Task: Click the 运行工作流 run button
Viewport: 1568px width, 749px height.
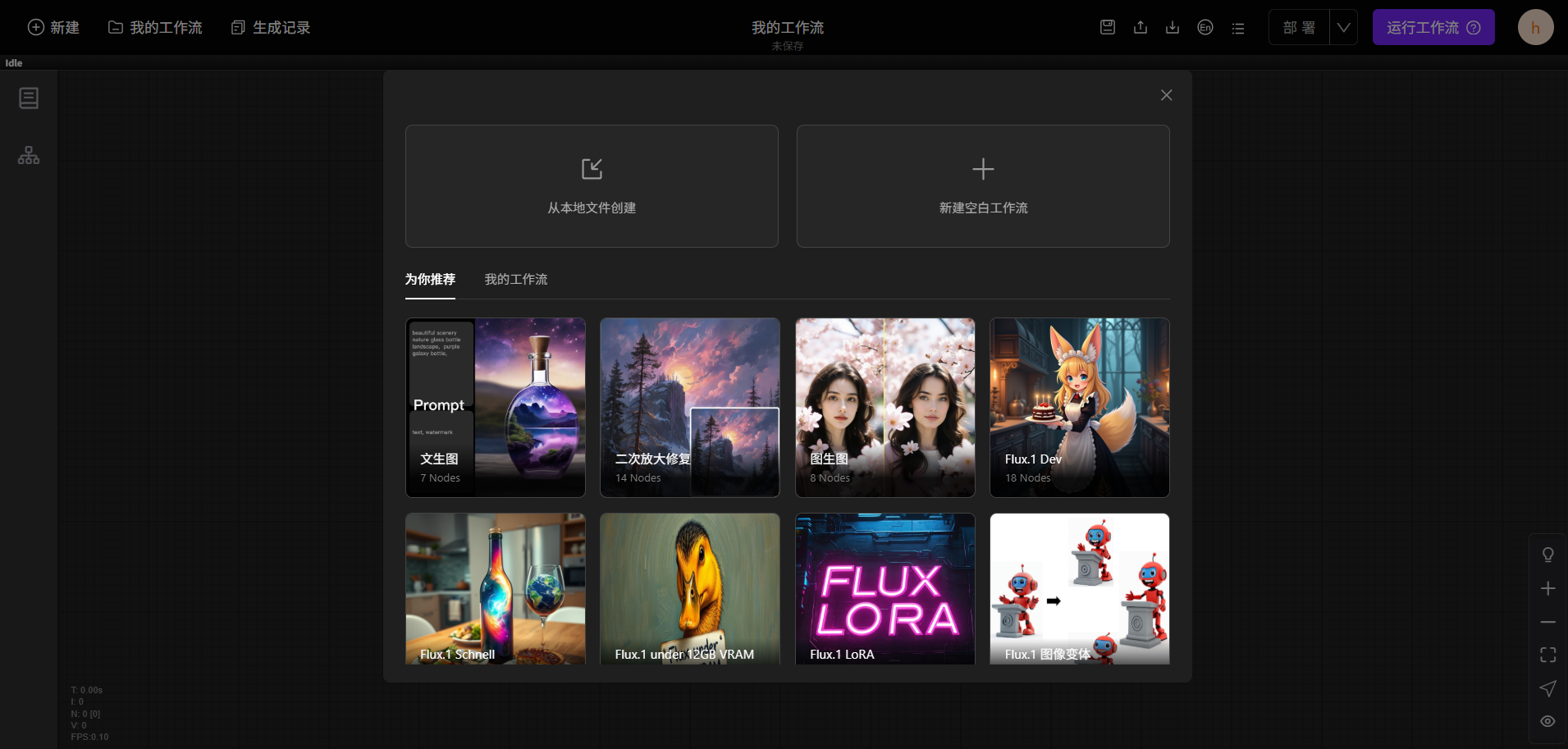Action: (x=1433, y=27)
